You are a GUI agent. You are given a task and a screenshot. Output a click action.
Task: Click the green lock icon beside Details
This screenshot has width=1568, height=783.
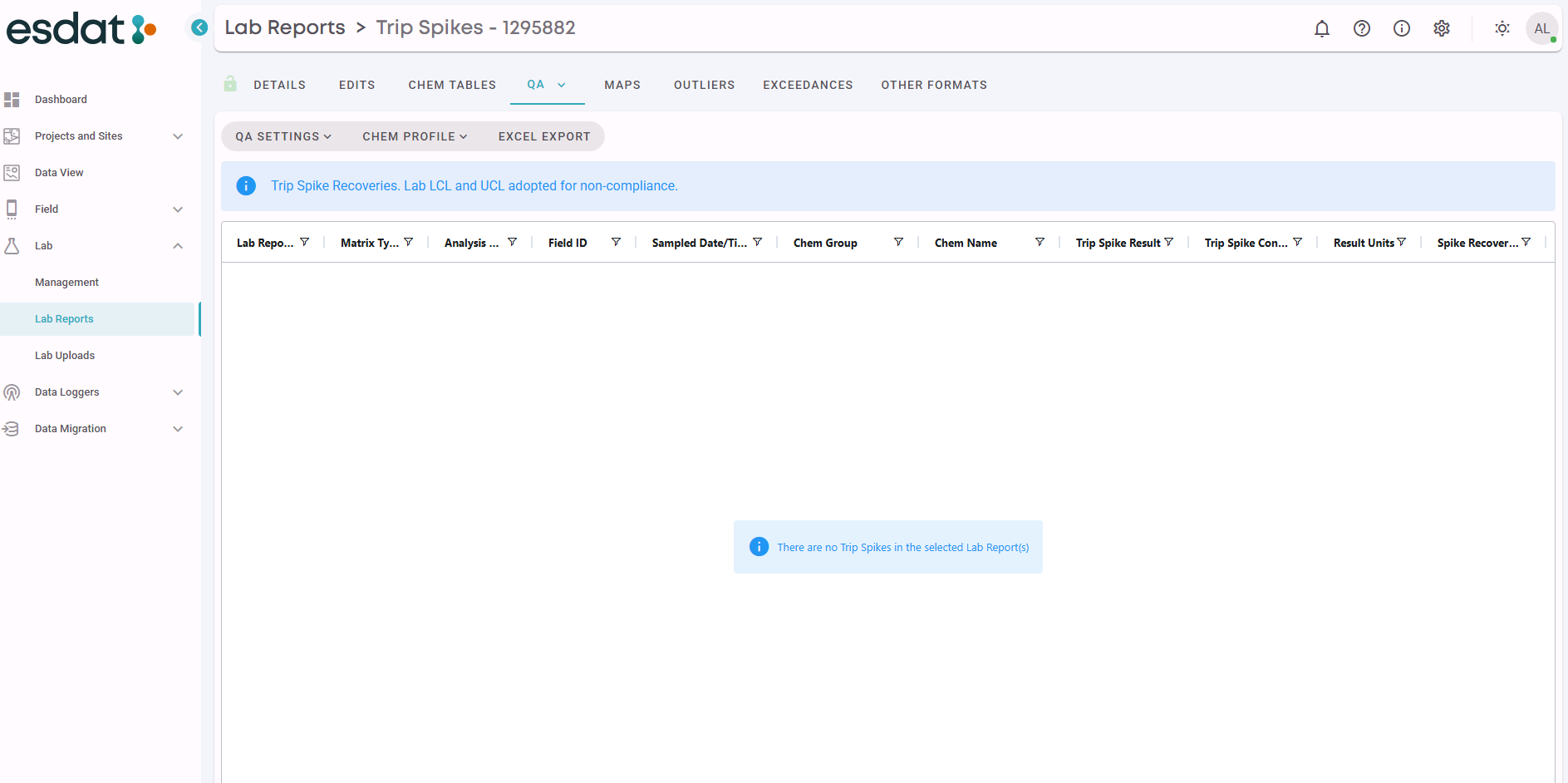pyautogui.click(x=230, y=84)
